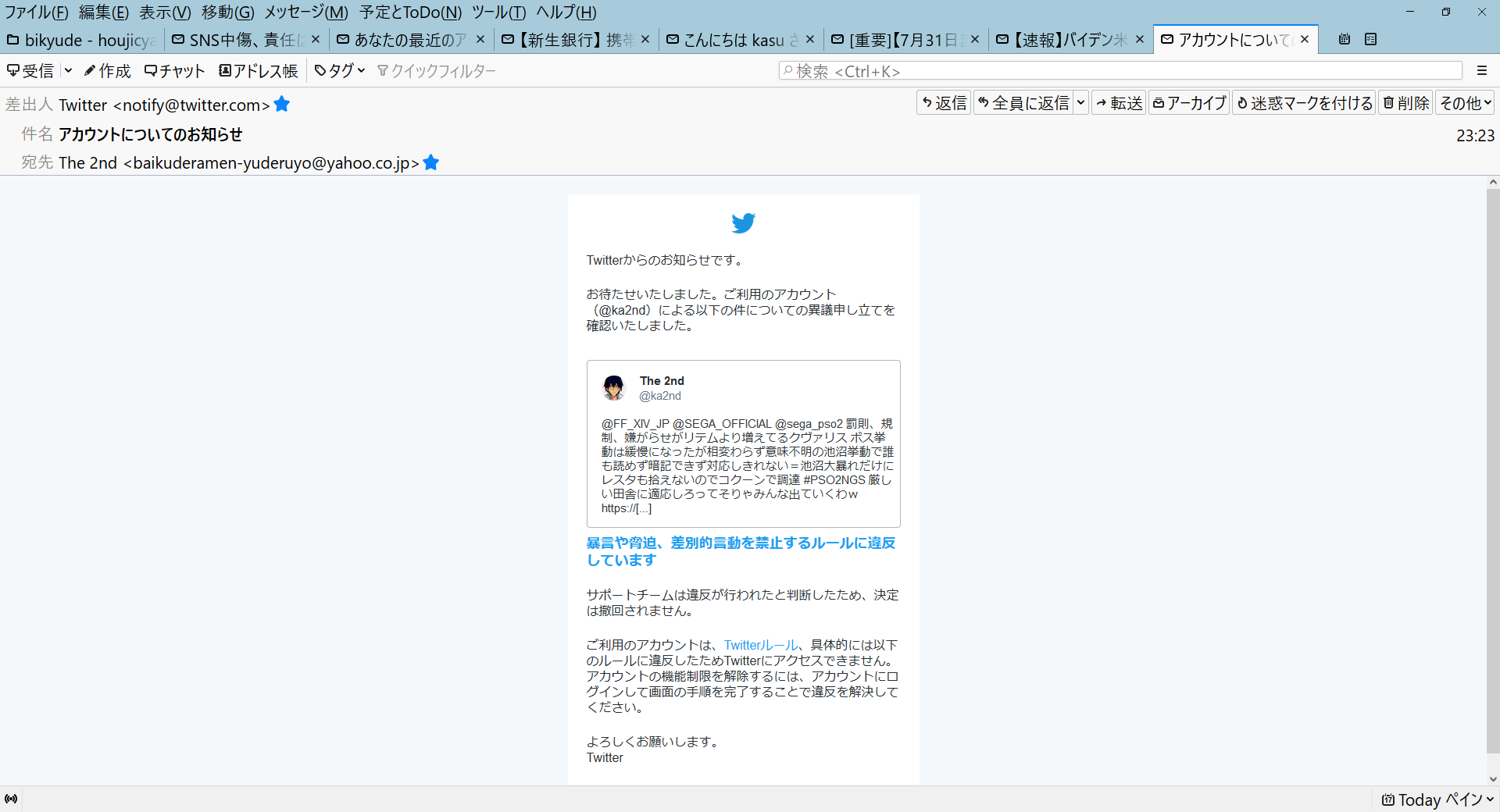The width and height of the screenshot is (1500, 812).
Task: Close the 【速報】バイデン tab
Action: tap(1140, 39)
